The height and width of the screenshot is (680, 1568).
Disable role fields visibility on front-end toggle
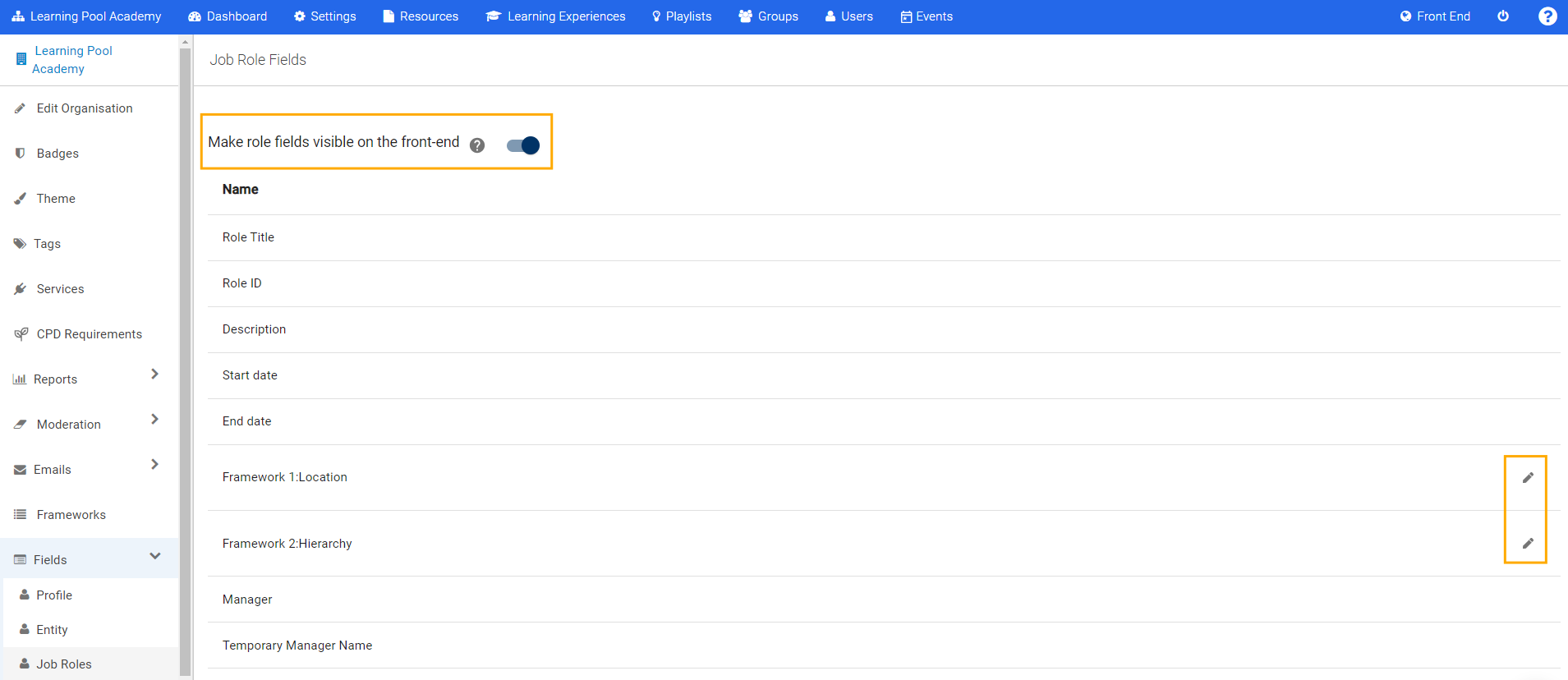point(523,145)
